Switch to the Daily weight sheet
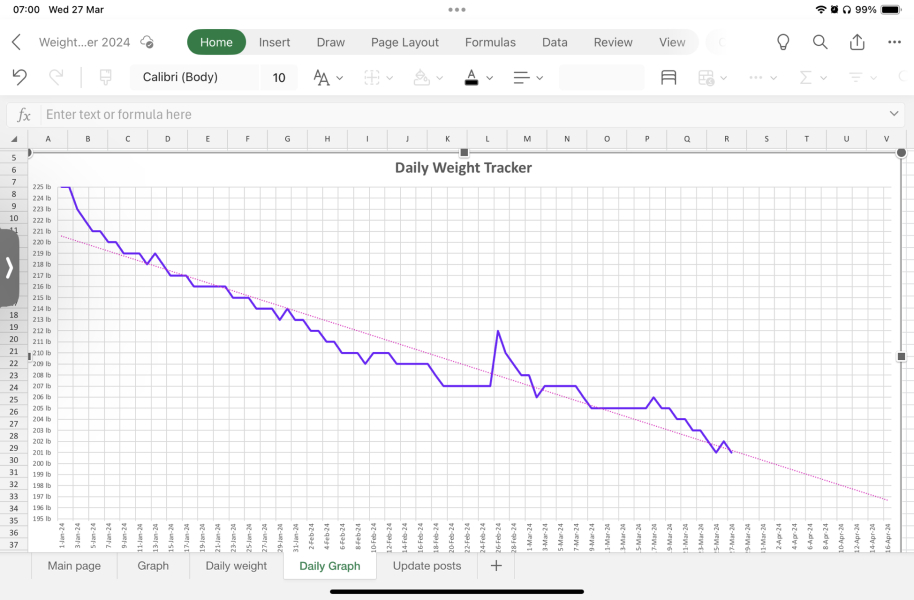 point(235,566)
